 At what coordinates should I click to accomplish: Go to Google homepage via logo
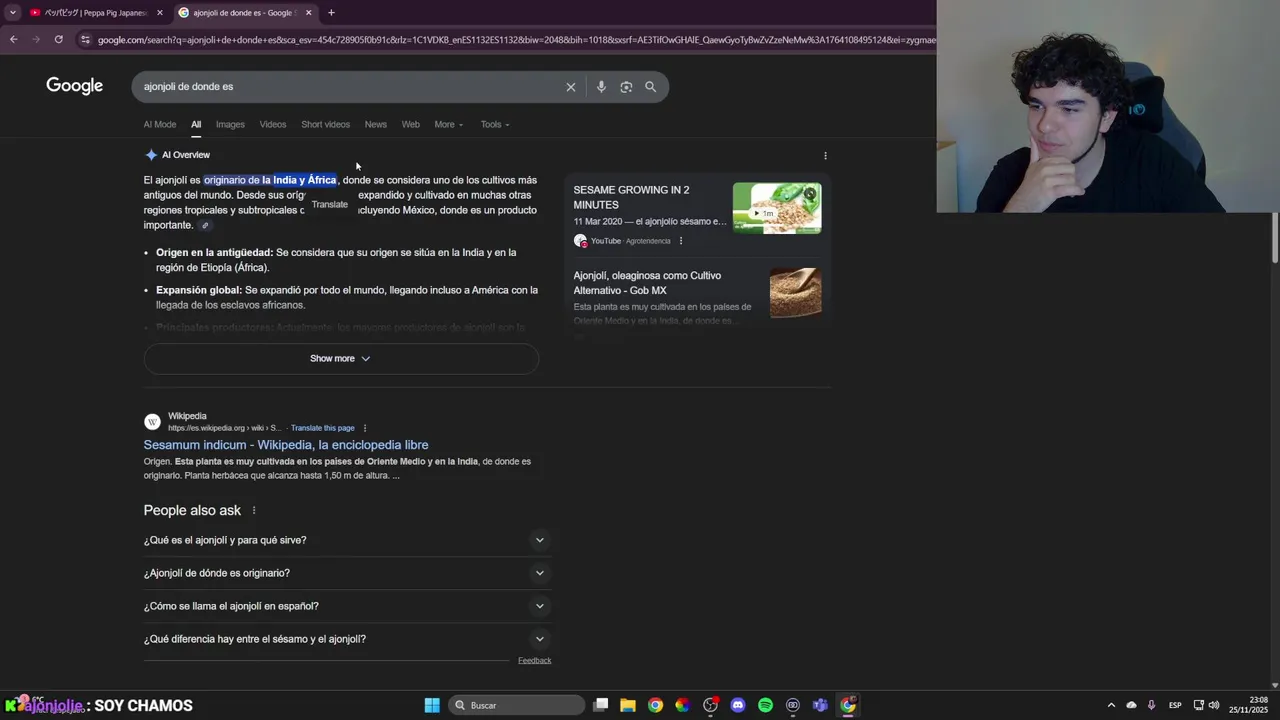point(74,87)
